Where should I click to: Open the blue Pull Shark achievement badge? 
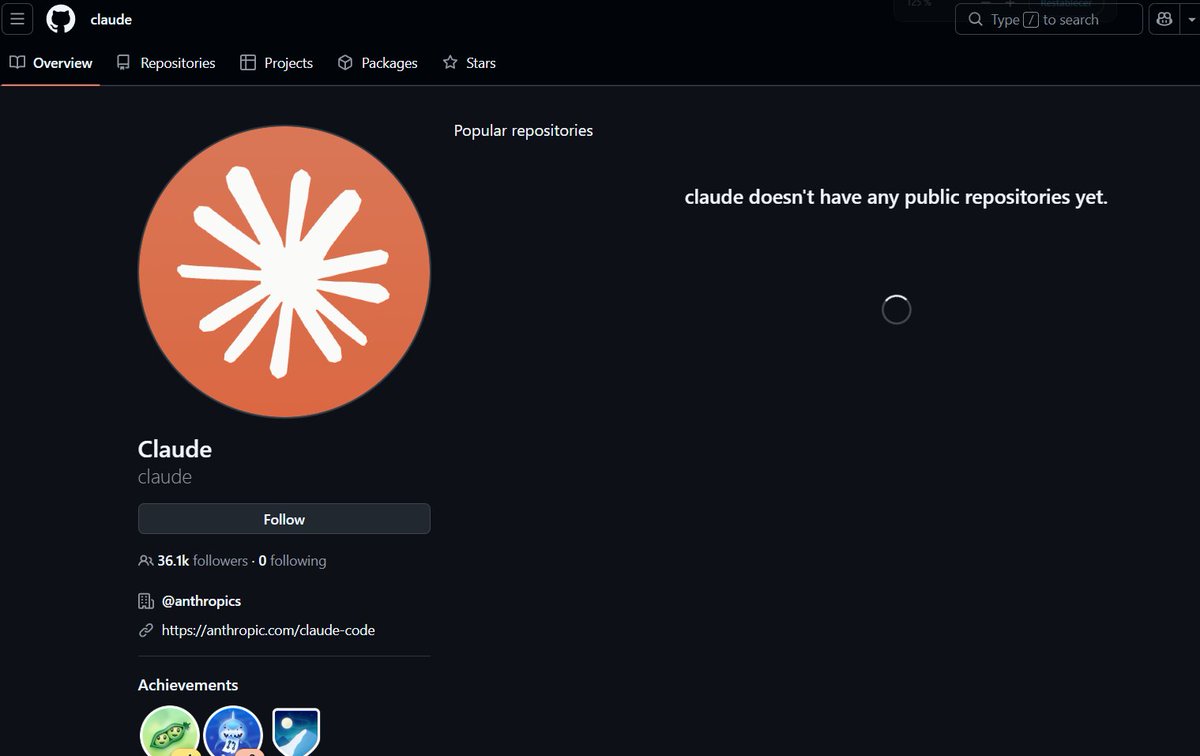pos(234,733)
